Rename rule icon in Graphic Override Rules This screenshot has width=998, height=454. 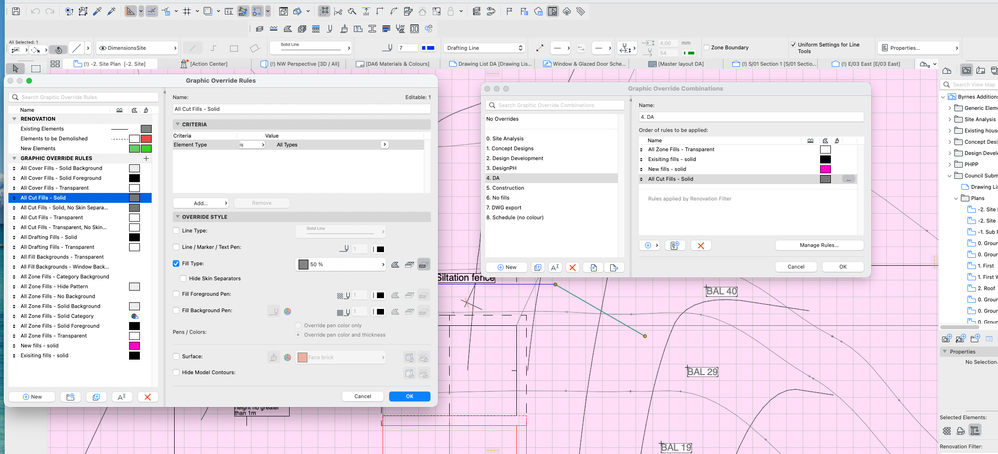[x=122, y=397]
